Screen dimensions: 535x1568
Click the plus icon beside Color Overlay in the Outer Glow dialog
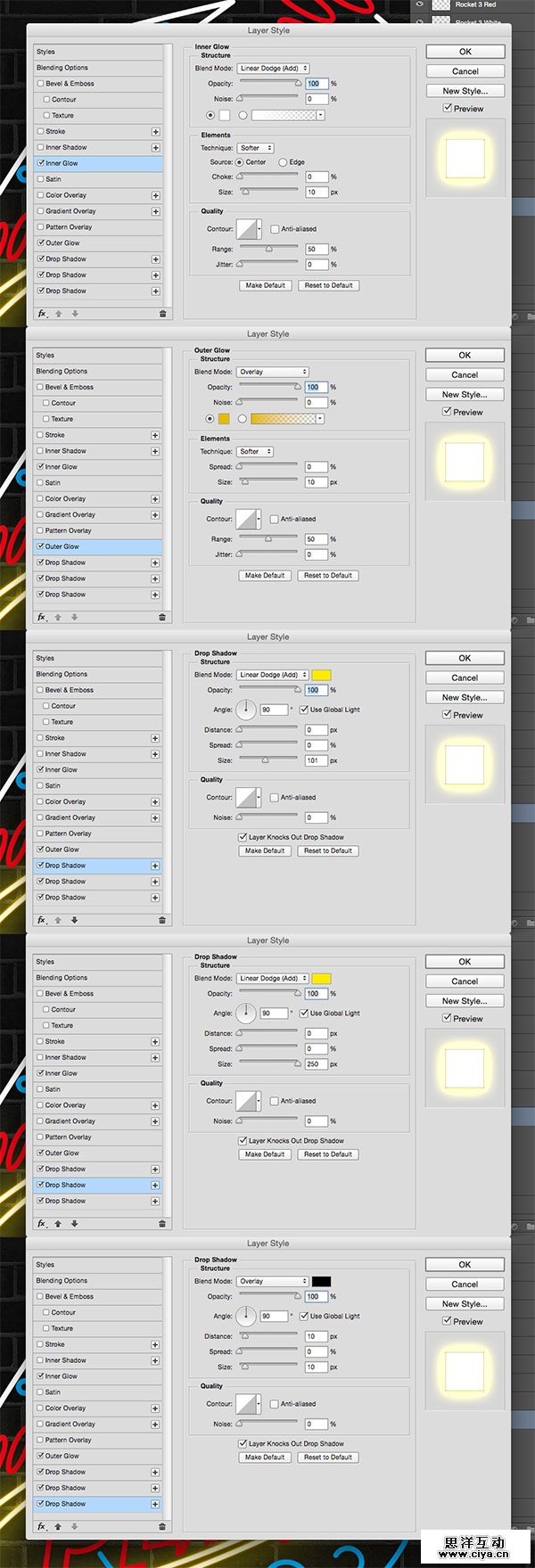coord(155,499)
